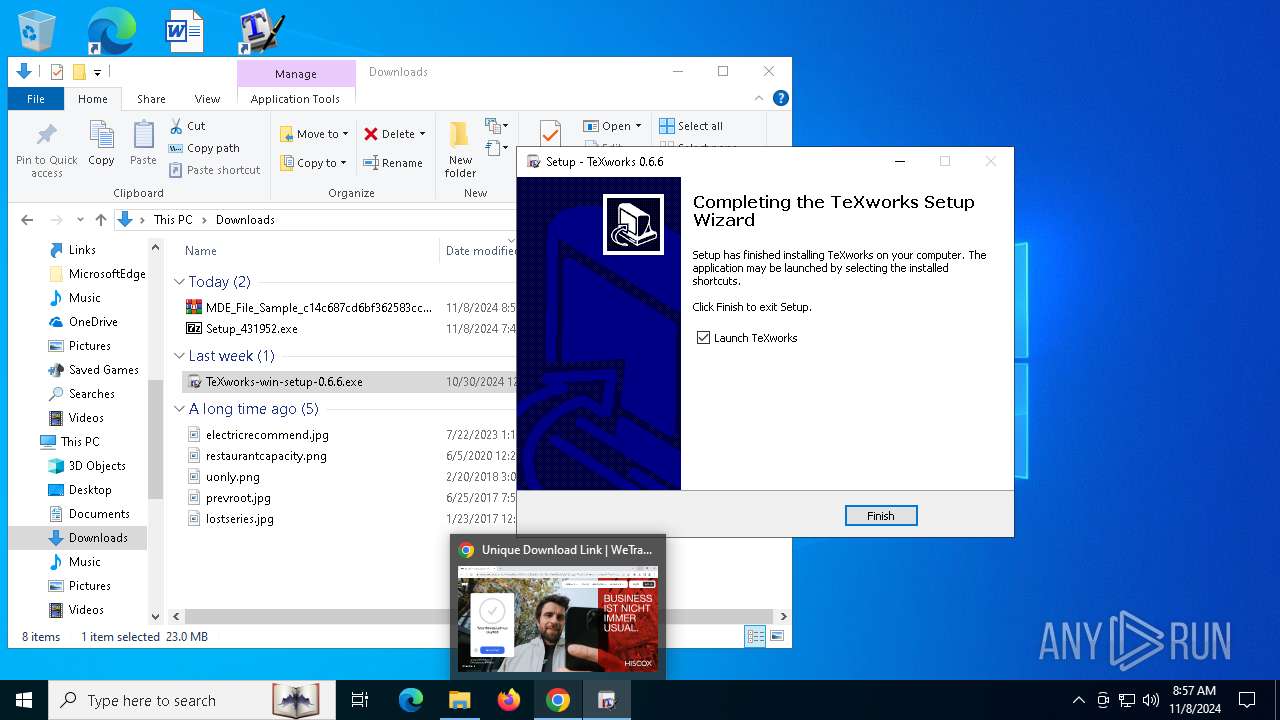
Task: Click Explorer Help question icon
Action: click(781, 98)
